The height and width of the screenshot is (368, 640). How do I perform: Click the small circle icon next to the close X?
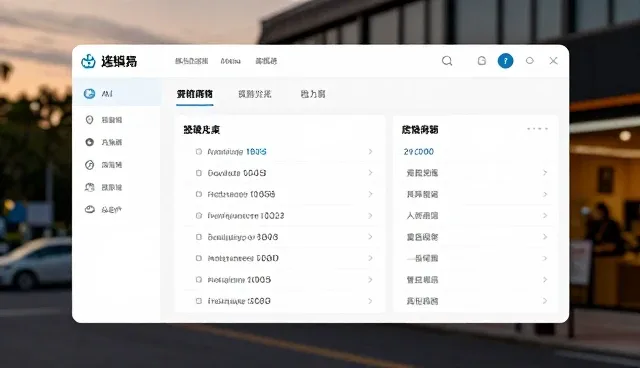530,60
